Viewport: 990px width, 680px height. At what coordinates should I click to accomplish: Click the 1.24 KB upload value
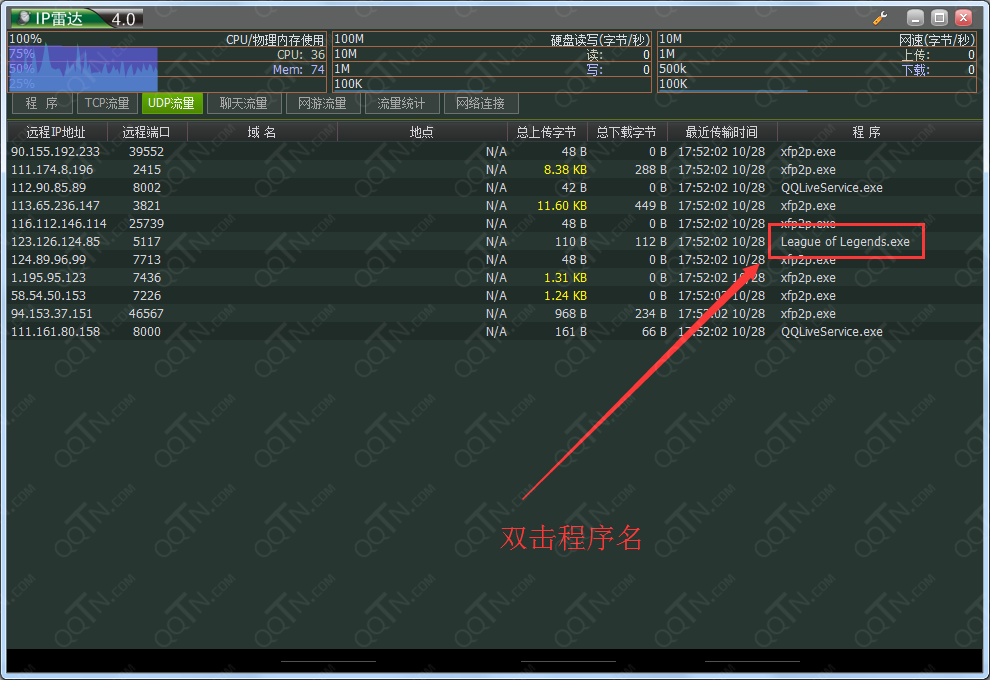coord(565,295)
